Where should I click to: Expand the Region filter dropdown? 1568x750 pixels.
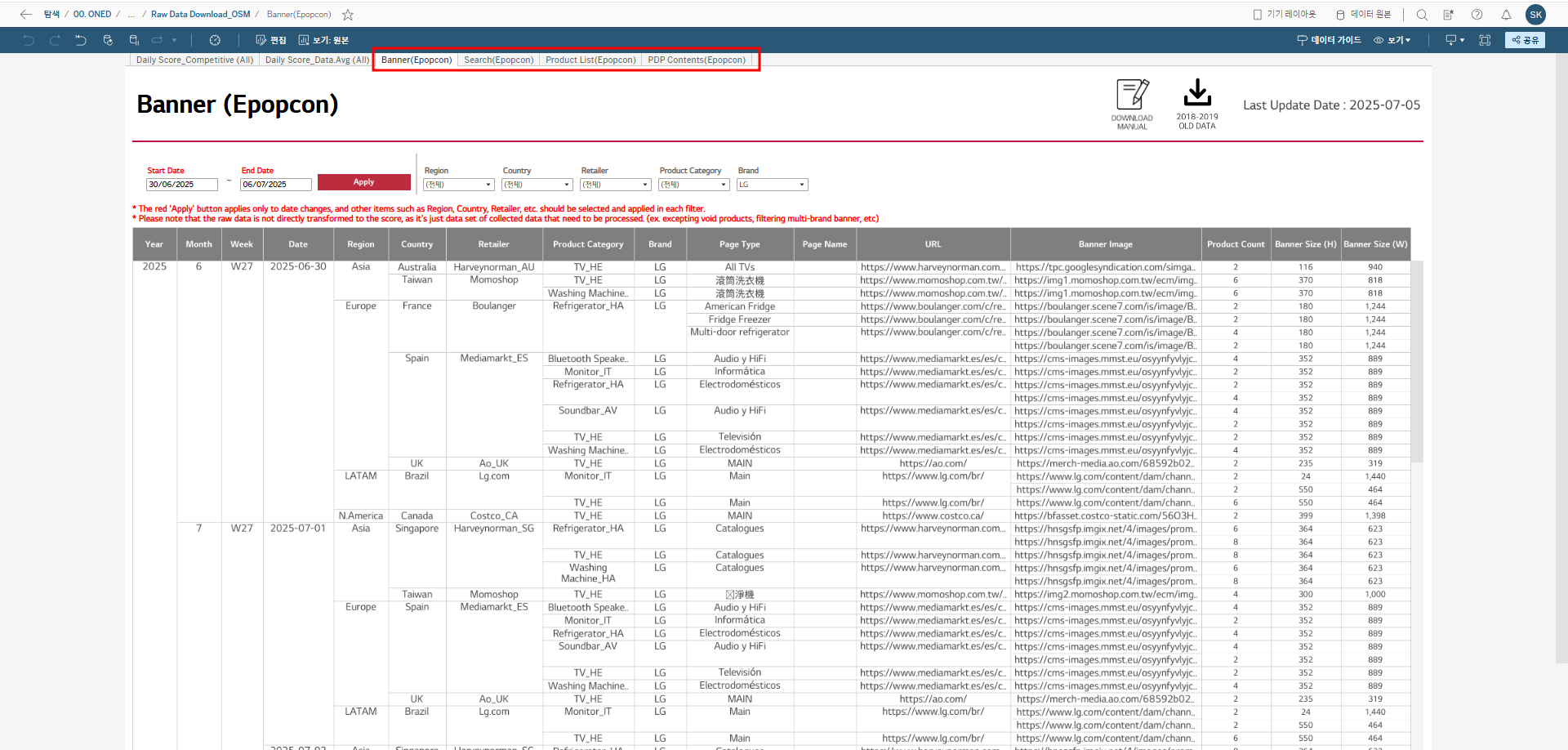[x=458, y=185]
